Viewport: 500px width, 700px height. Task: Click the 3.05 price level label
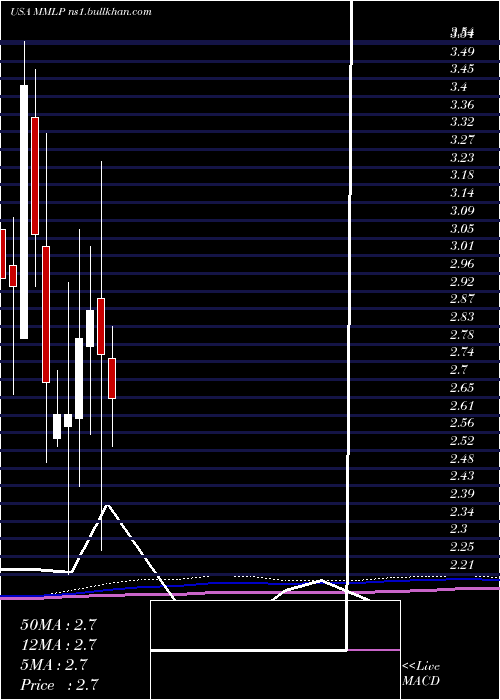pyautogui.click(x=462, y=229)
